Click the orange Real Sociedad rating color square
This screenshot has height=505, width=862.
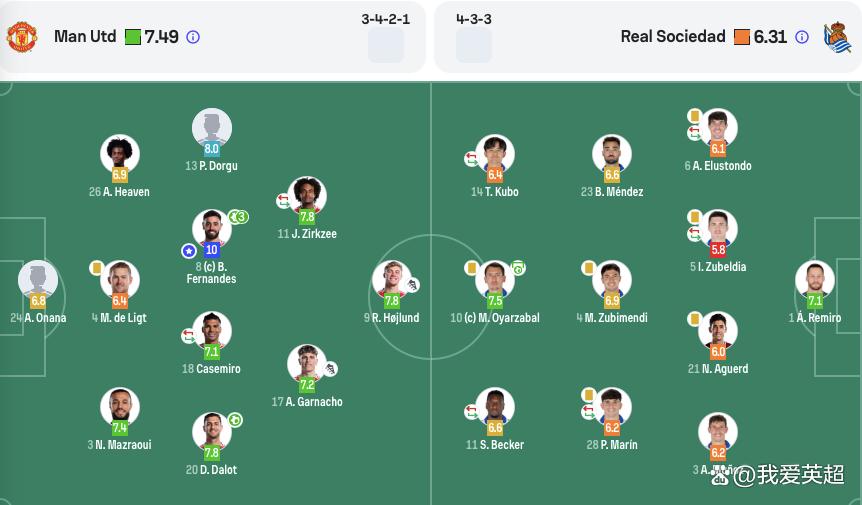click(x=742, y=37)
